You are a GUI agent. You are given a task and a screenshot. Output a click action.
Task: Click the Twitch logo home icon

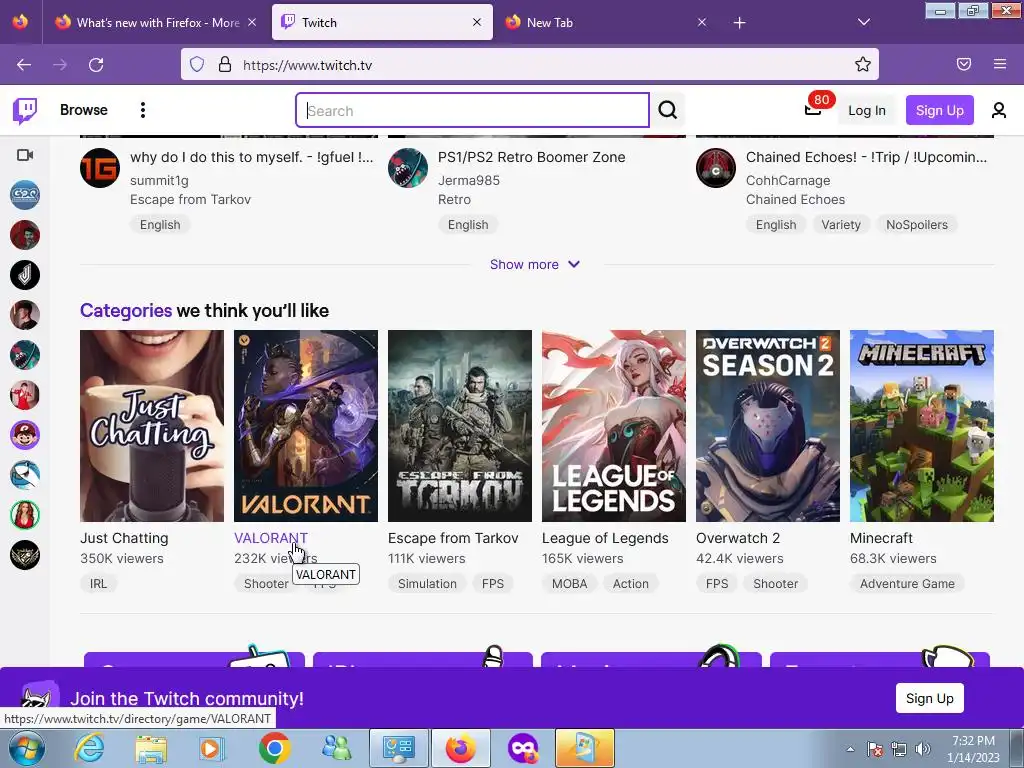(25, 110)
